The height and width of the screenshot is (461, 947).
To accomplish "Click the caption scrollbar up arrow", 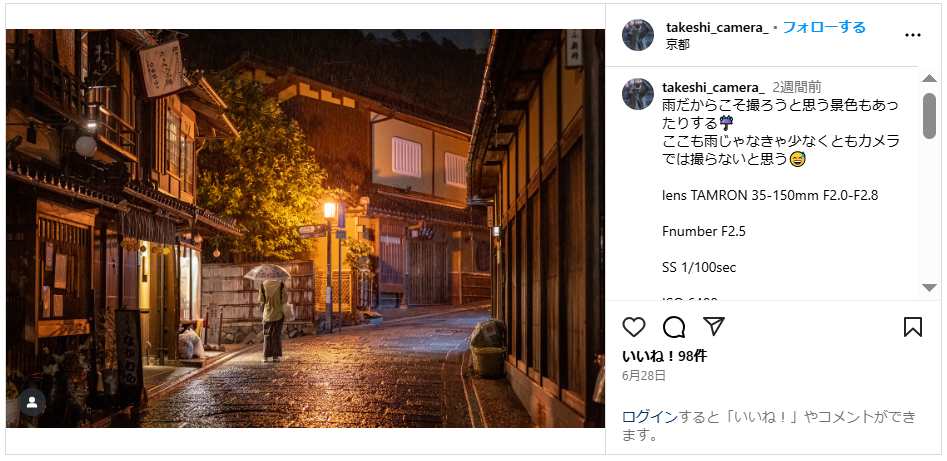I will pos(929,78).
